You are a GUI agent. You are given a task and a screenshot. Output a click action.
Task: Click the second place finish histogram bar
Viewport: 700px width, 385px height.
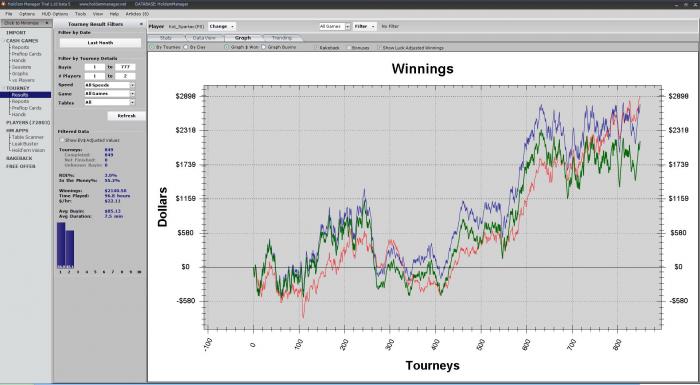(x=70, y=249)
